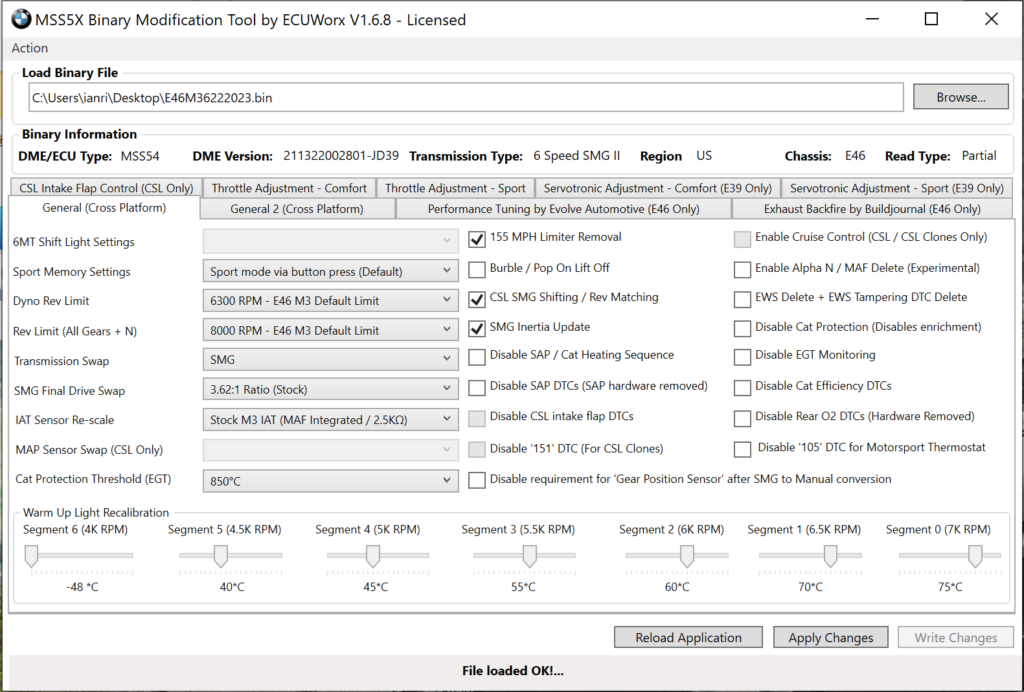Click the Apply Changes button

click(x=831, y=637)
